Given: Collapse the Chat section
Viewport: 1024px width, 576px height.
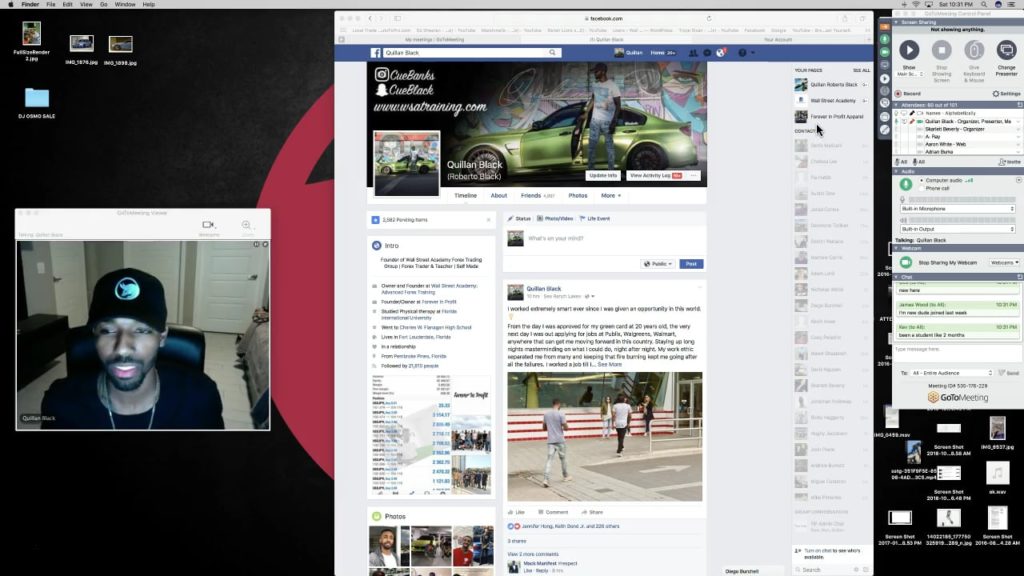Looking at the screenshot, I should [x=896, y=277].
